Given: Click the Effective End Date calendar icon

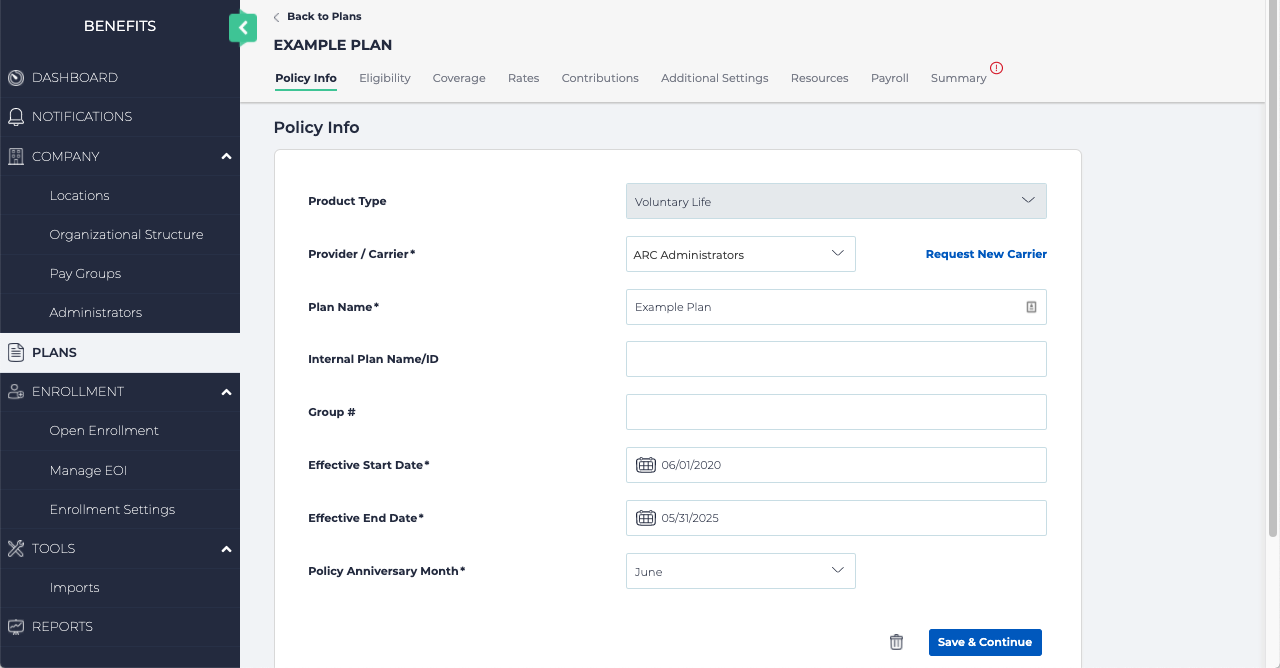Looking at the screenshot, I should click(x=646, y=518).
